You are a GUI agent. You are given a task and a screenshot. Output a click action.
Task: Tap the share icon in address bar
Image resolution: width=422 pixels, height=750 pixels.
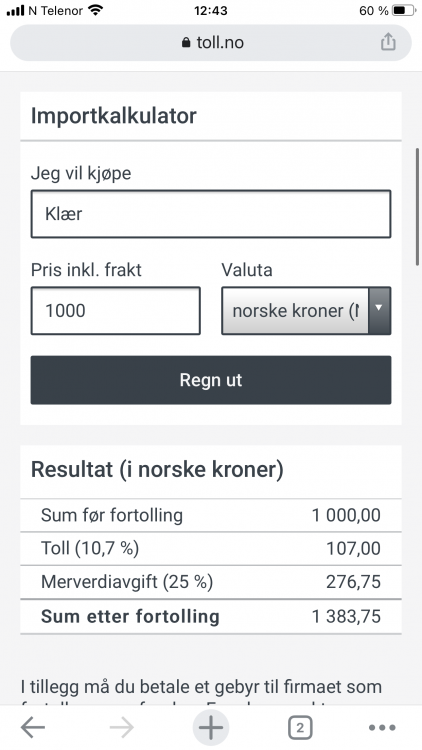[388, 42]
